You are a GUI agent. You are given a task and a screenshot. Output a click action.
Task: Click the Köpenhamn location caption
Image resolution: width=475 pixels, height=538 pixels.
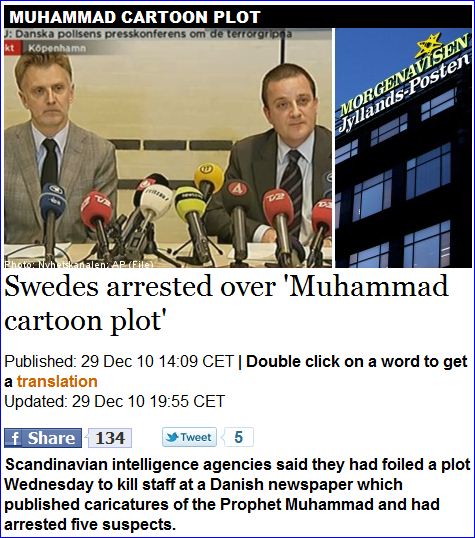pyautogui.click(x=56, y=48)
